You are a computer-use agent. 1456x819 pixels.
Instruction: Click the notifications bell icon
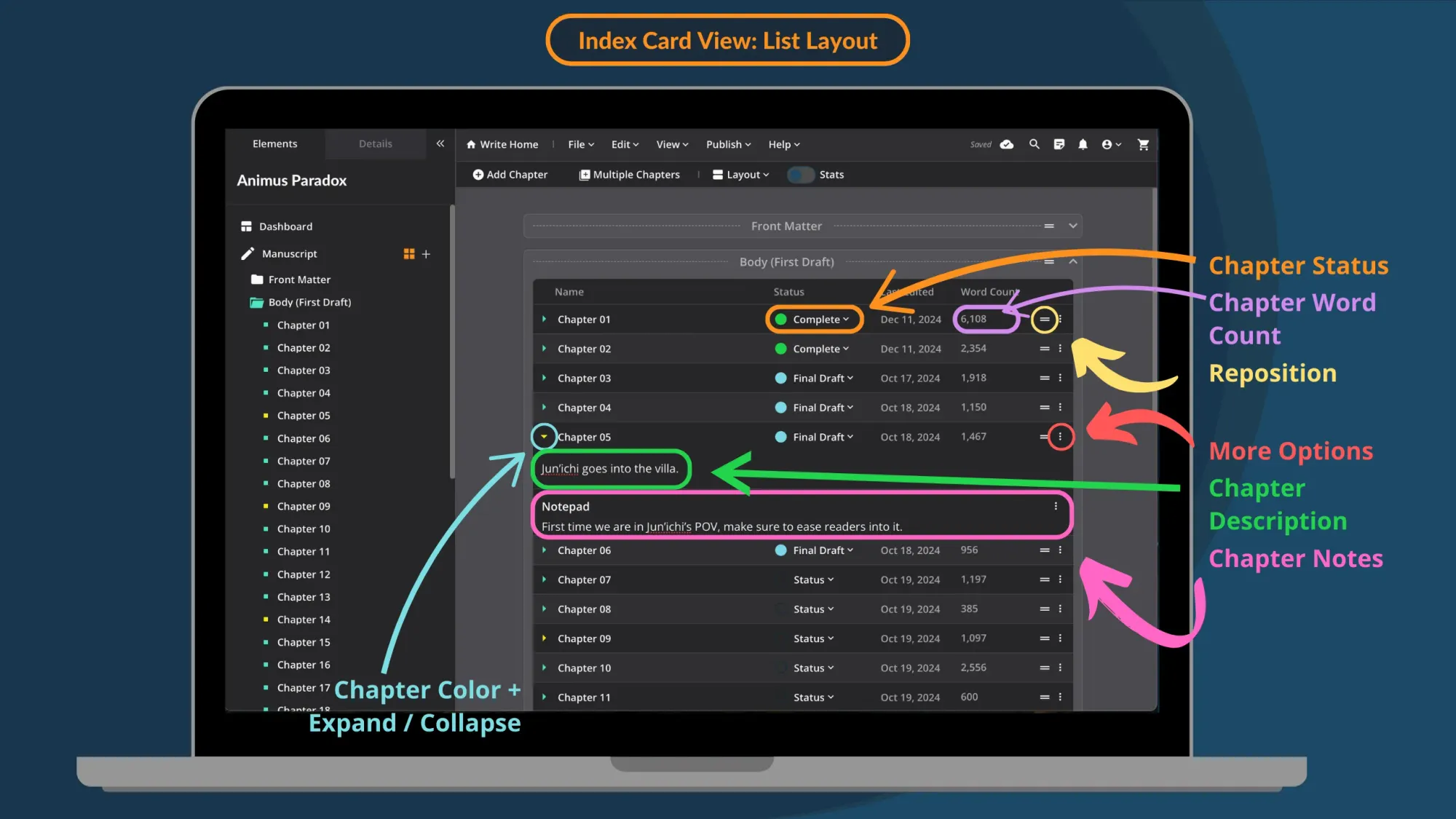click(x=1083, y=144)
